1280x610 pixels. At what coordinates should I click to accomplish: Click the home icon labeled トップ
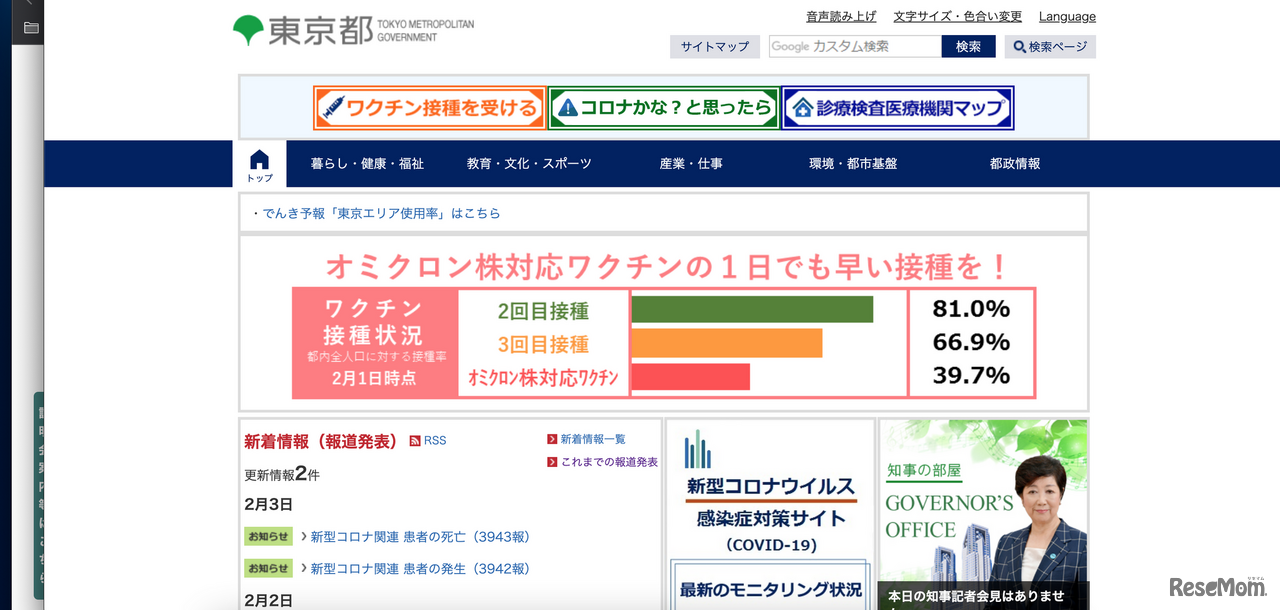pos(259,163)
